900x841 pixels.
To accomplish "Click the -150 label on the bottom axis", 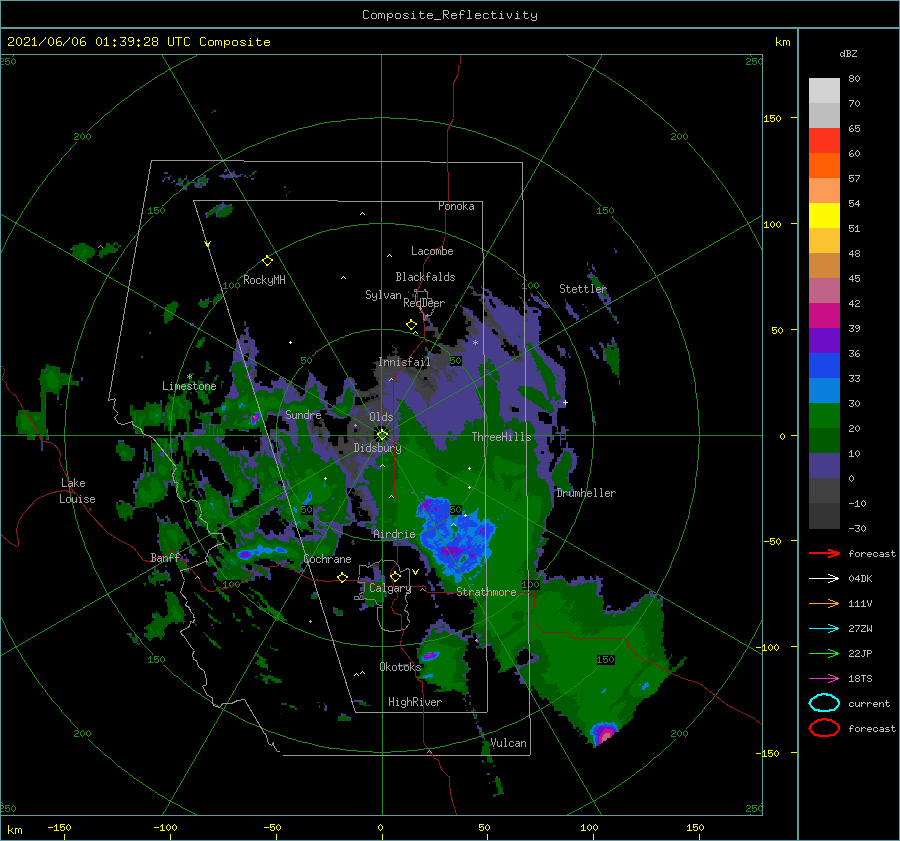I will [59, 827].
